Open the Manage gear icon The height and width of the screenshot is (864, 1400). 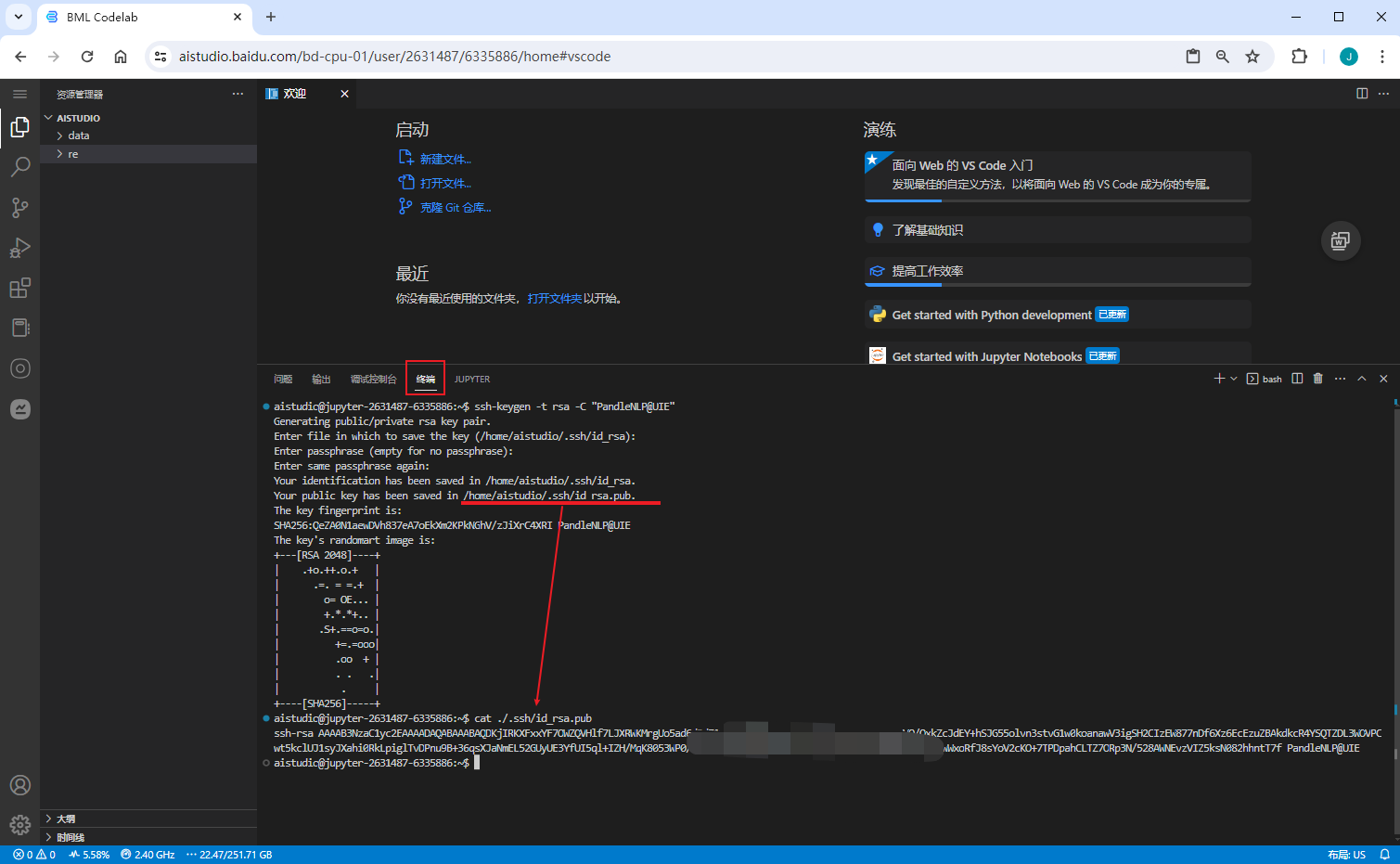(19, 825)
